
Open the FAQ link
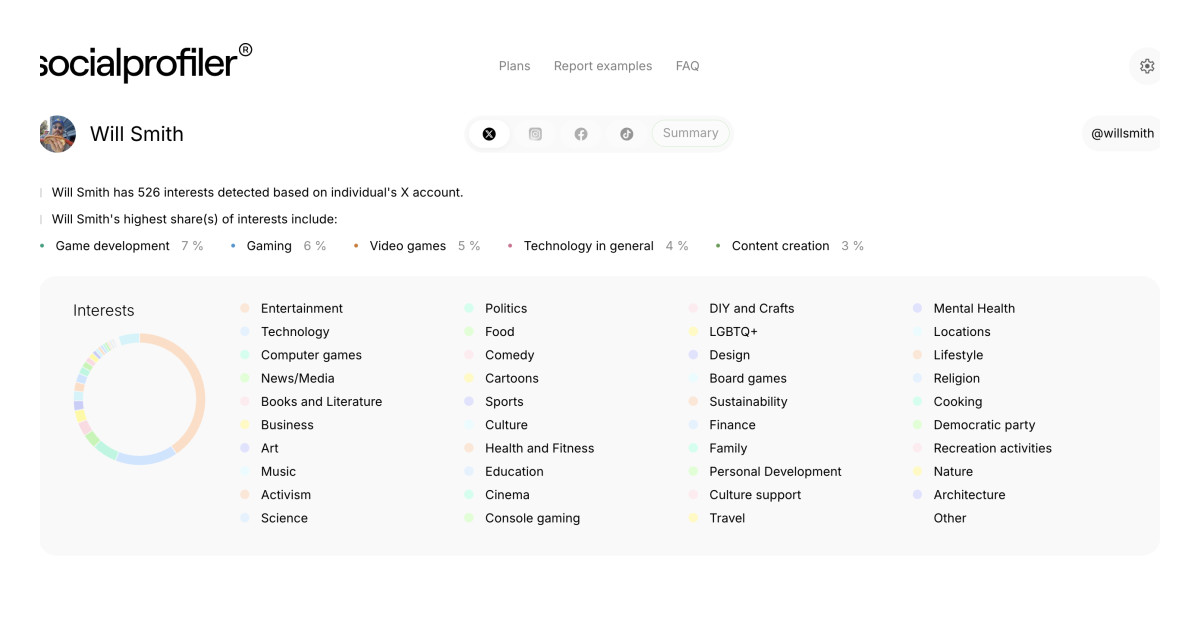click(688, 66)
